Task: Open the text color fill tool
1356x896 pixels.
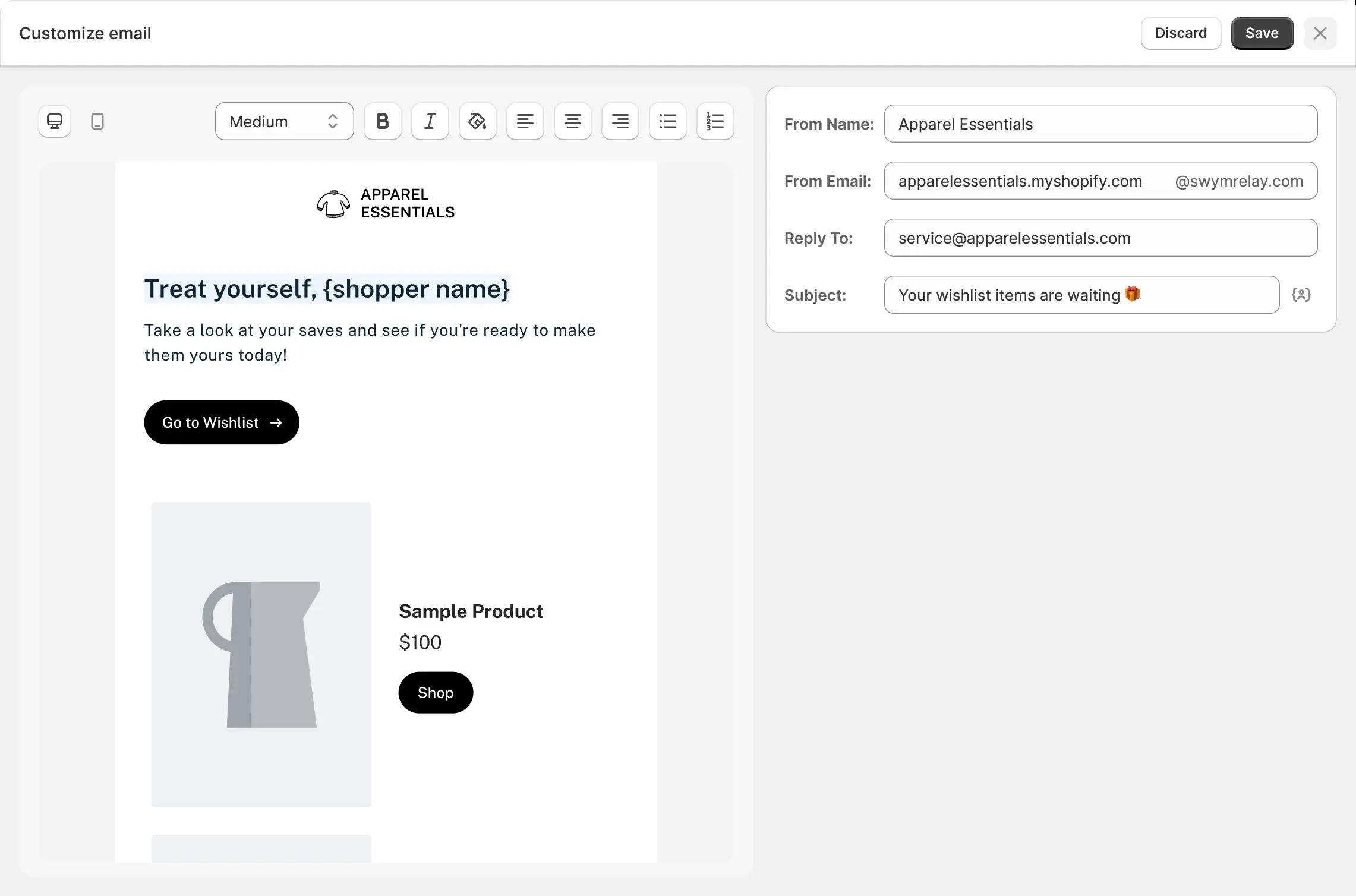Action: coord(477,121)
